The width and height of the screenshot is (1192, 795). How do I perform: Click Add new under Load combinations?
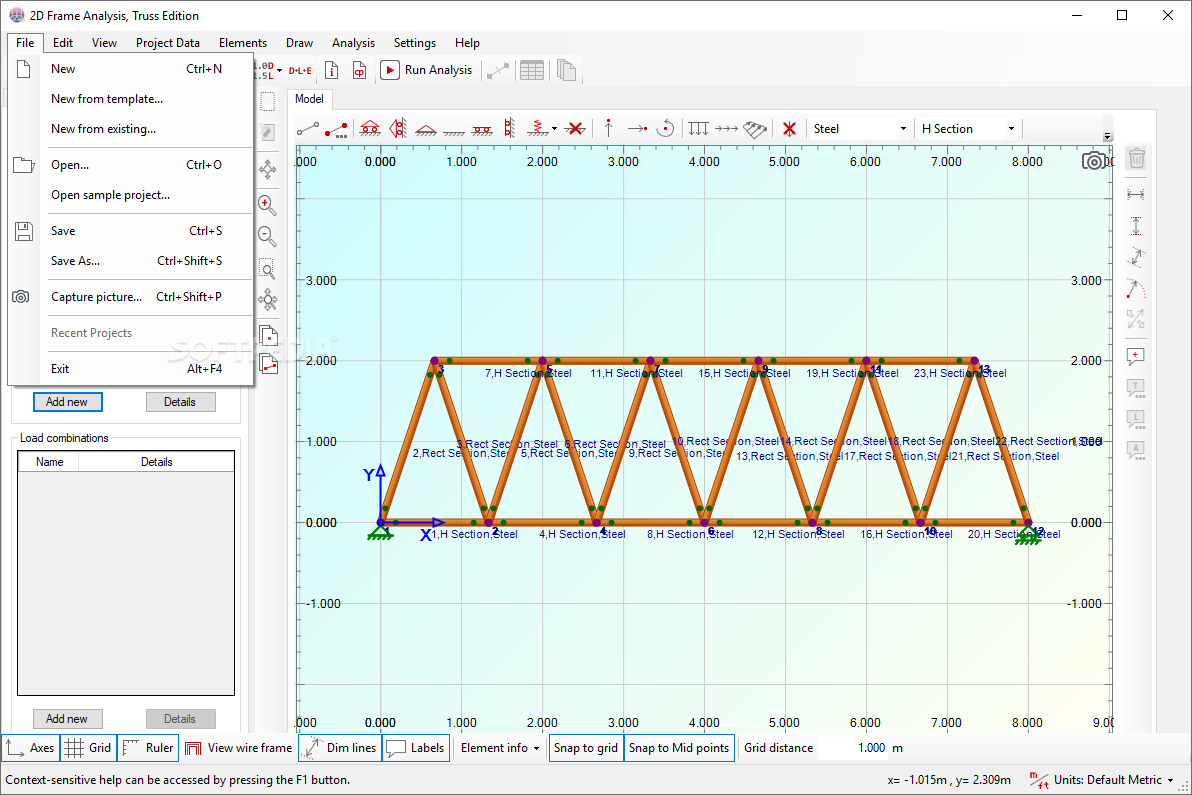(x=67, y=719)
